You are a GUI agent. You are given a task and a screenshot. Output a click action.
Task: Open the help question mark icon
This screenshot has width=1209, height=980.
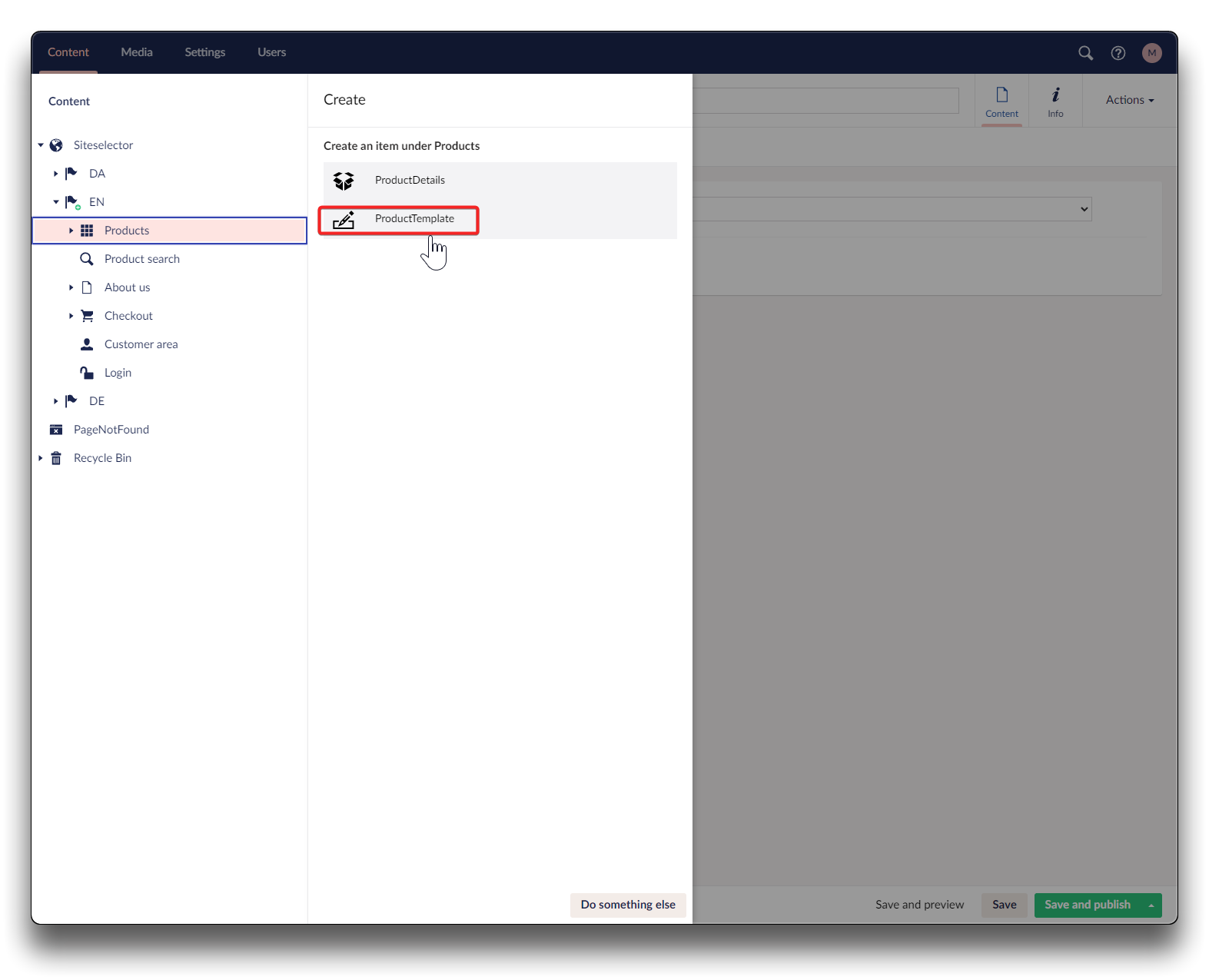pyautogui.click(x=1118, y=53)
